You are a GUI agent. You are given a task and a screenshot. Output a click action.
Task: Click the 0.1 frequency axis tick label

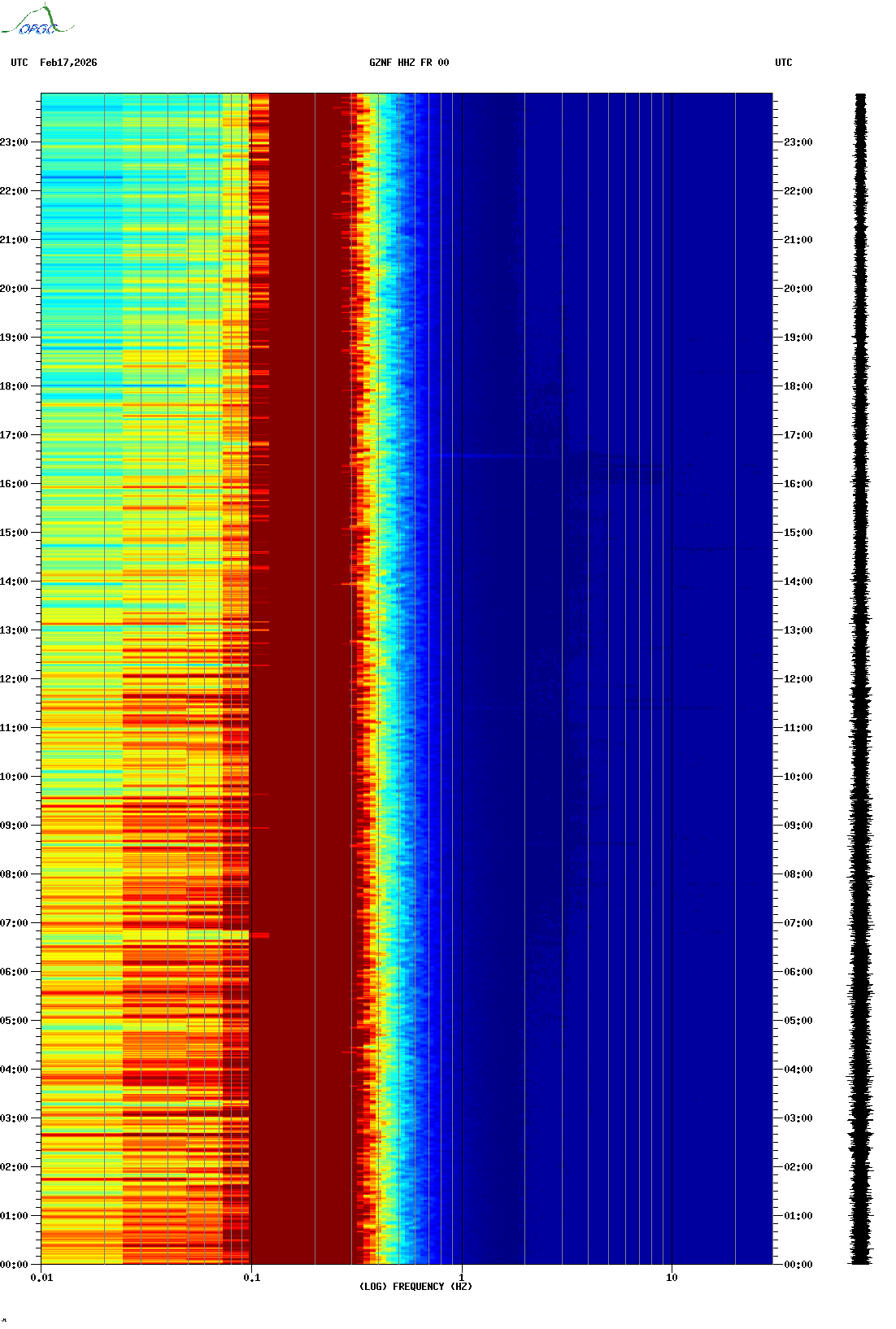[251, 1278]
